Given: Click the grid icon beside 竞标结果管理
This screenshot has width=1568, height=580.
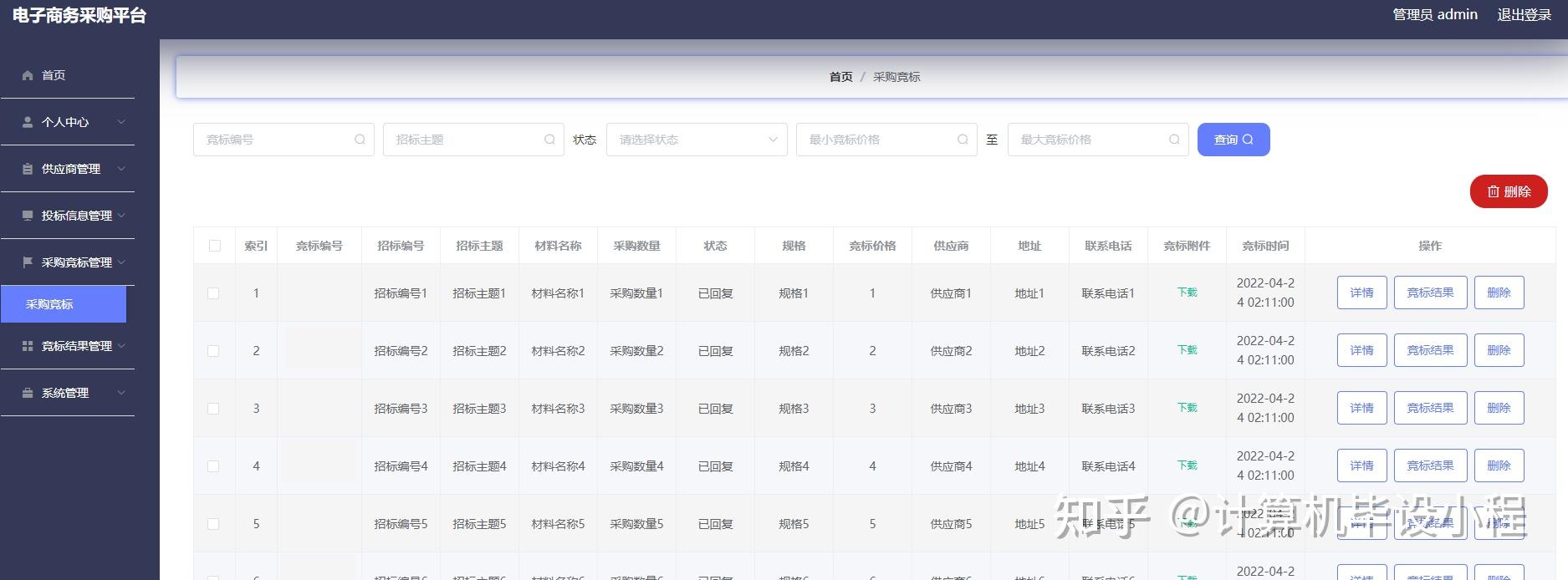Looking at the screenshot, I should (x=28, y=346).
